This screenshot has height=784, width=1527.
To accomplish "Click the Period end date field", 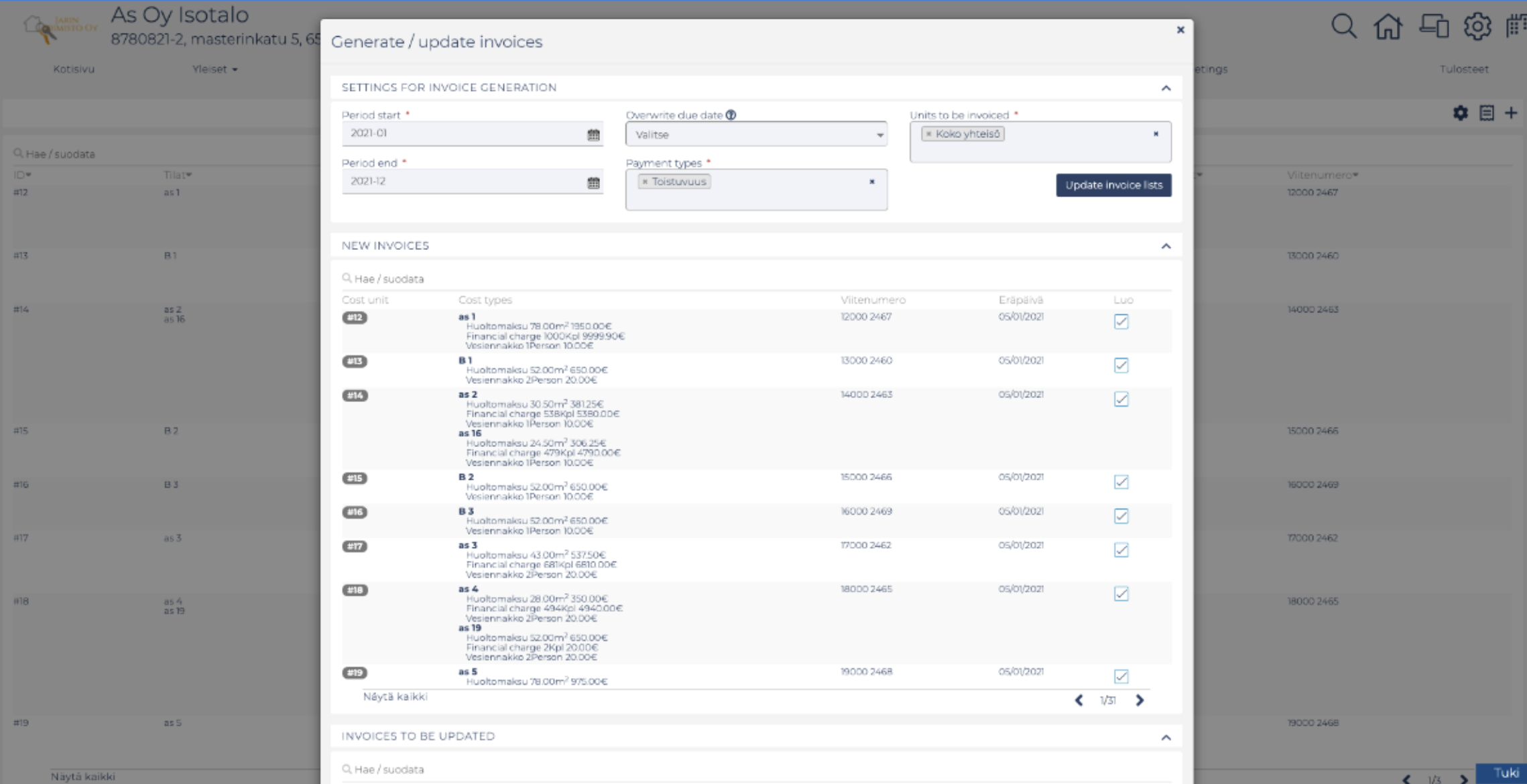I will pyautogui.click(x=472, y=182).
